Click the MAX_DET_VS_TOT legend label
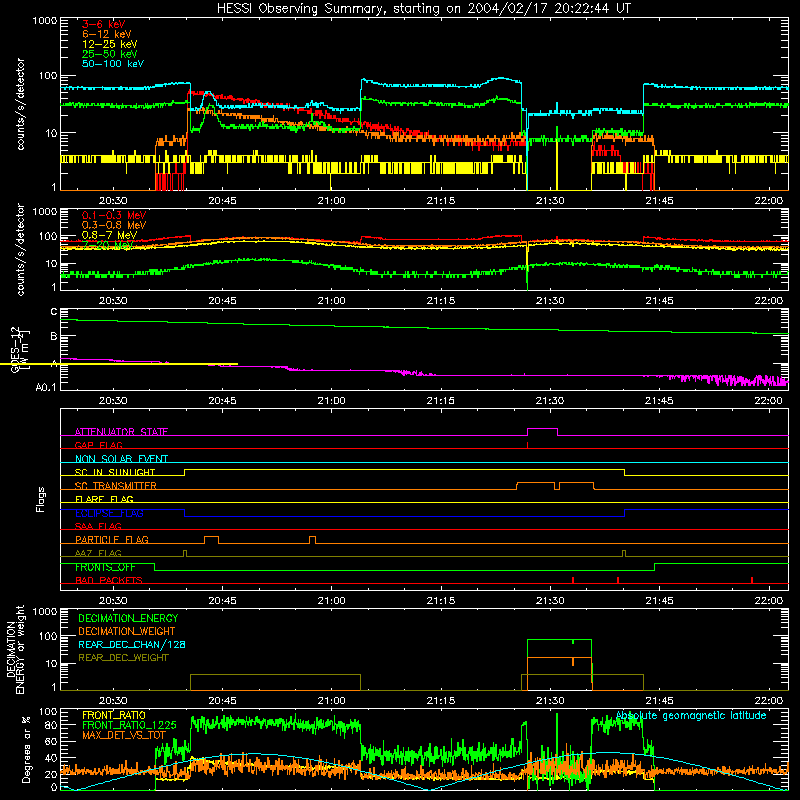 [x=124, y=735]
